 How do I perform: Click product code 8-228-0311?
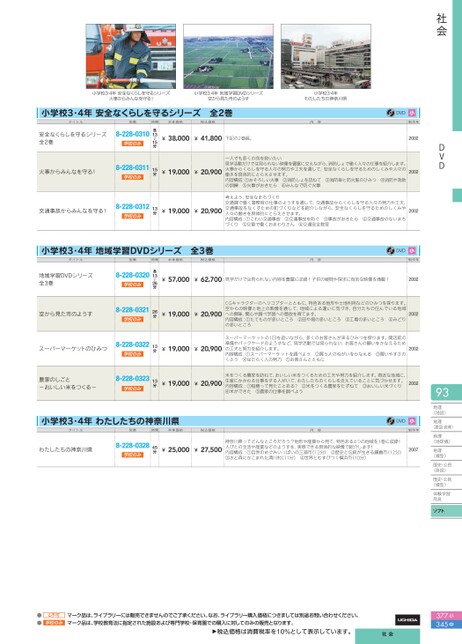(132, 168)
